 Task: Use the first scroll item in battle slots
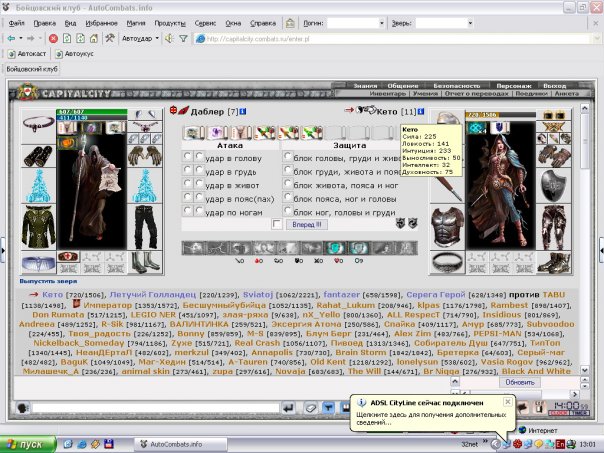[193, 133]
